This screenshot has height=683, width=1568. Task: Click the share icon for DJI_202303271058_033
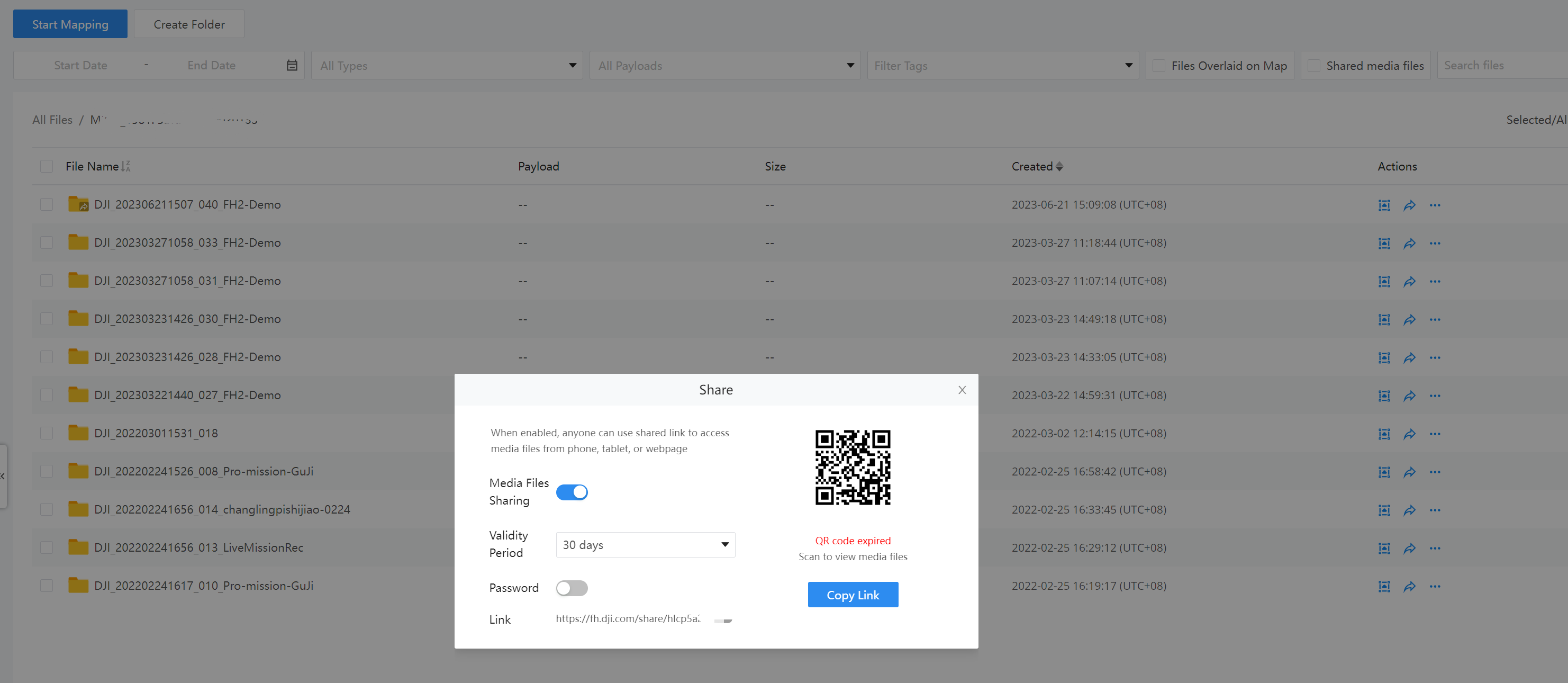[x=1410, y=243]
